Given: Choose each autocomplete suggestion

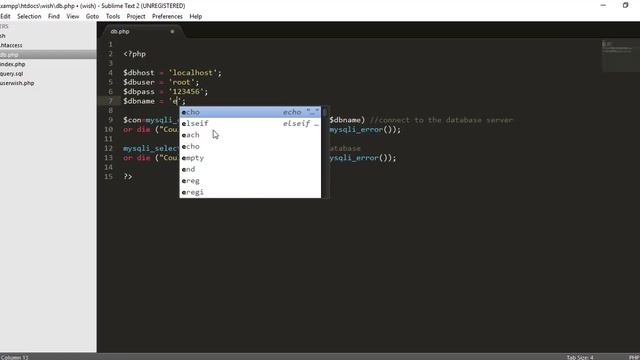Looking at the screenshot, I should tap(250, 135).
